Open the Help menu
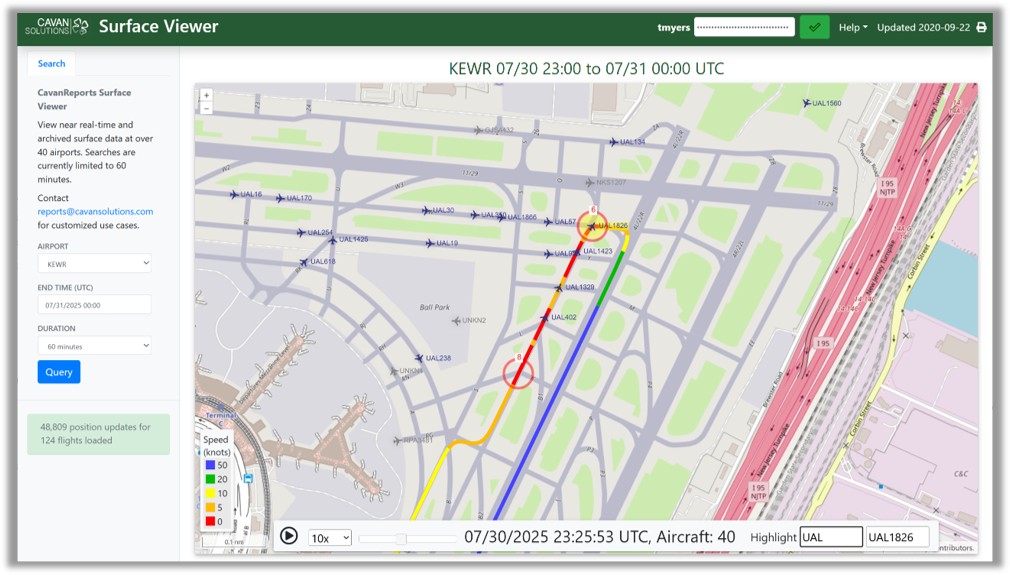Screen dimensions: 1010x575 point(852,27)
